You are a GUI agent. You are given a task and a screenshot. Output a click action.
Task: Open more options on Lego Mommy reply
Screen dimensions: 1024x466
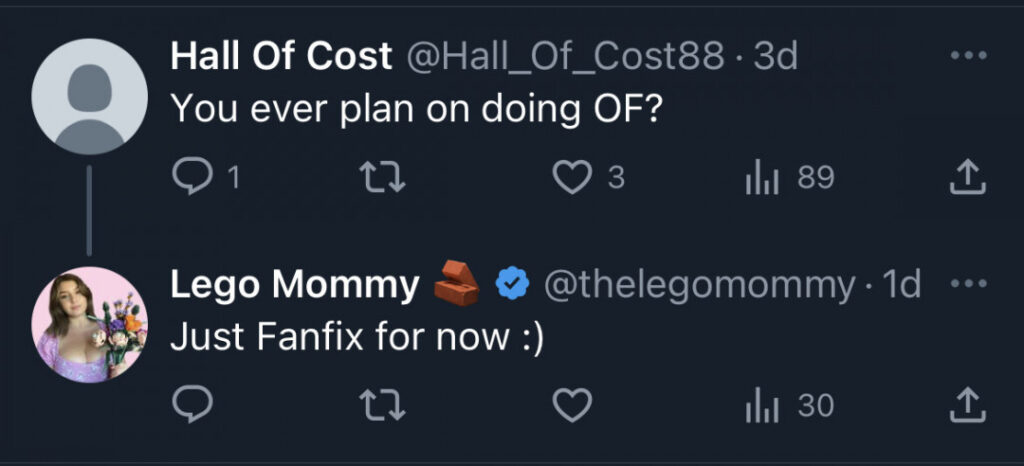968,284
